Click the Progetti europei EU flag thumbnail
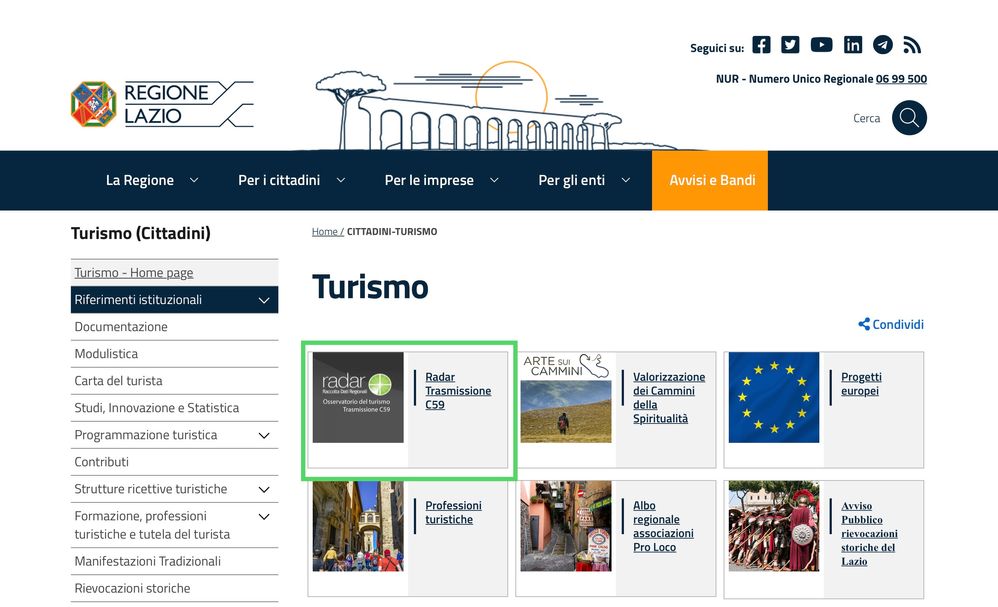The image size is (998, 607). tap(774, 397)
